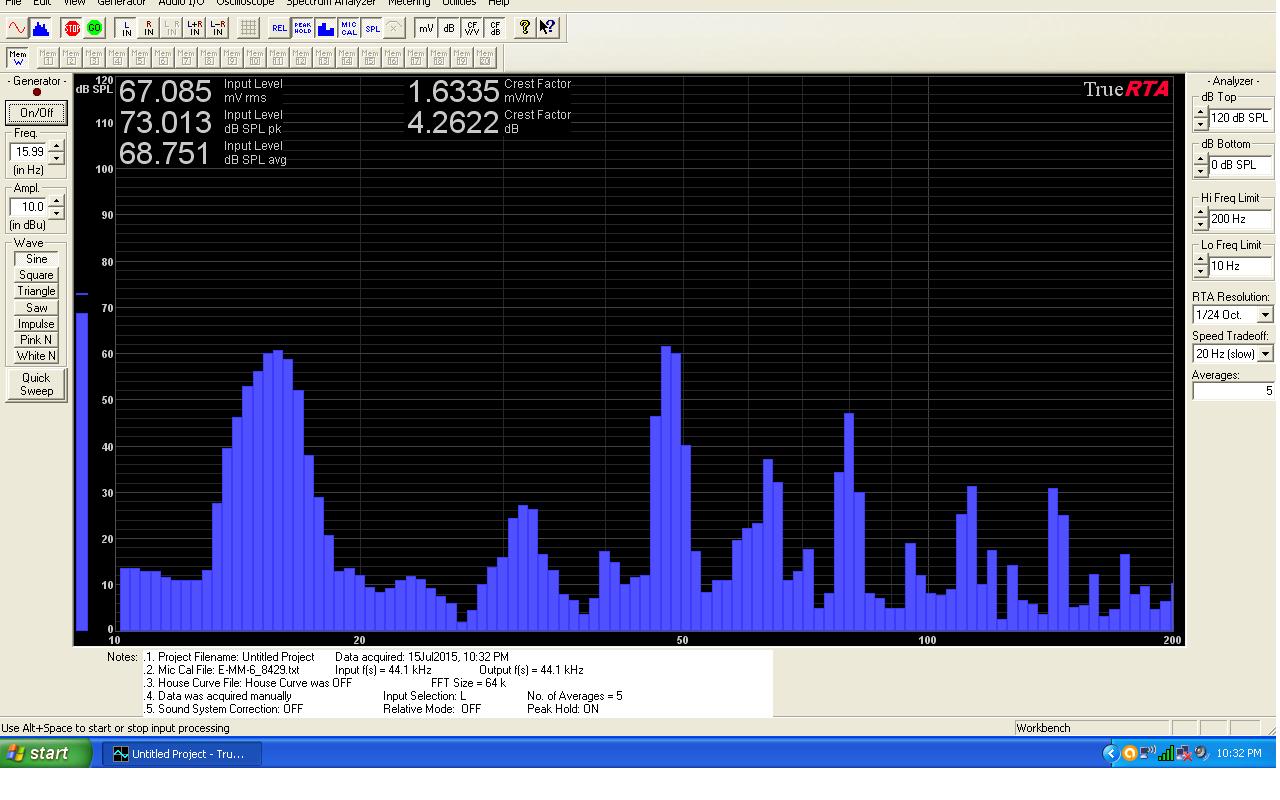
Task: Click the green GO icon
Action: click(95, 28)
